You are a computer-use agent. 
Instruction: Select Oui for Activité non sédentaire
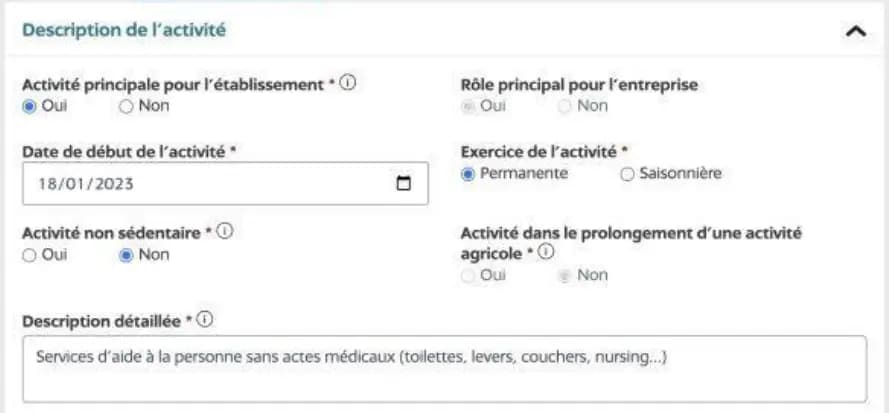(30, 255)
